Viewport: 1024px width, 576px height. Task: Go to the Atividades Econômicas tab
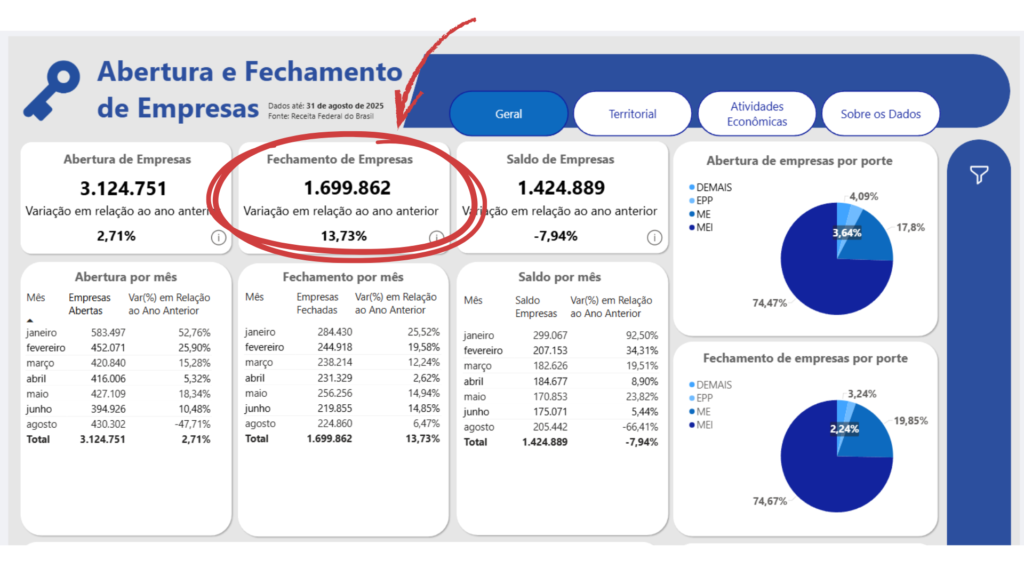coord(758,114)
